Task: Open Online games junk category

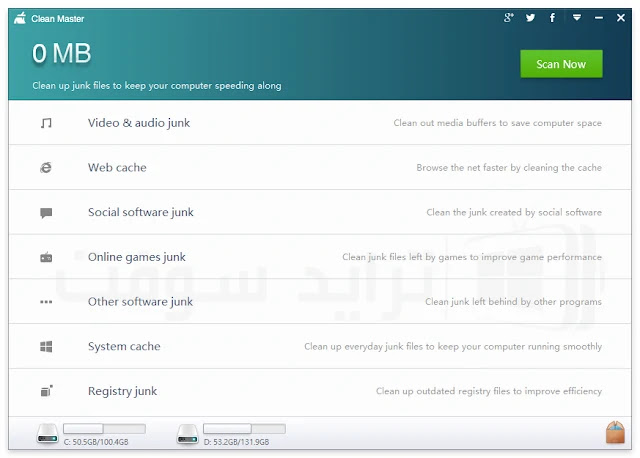Action: pos(137,257)
